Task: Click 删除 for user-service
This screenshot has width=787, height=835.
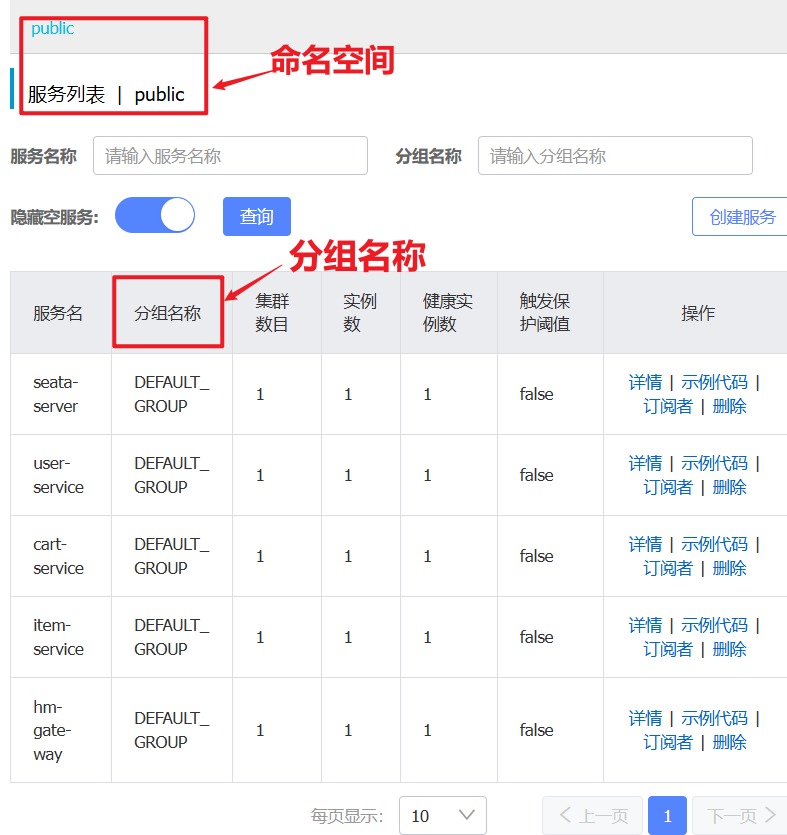Action: point(729,487)
